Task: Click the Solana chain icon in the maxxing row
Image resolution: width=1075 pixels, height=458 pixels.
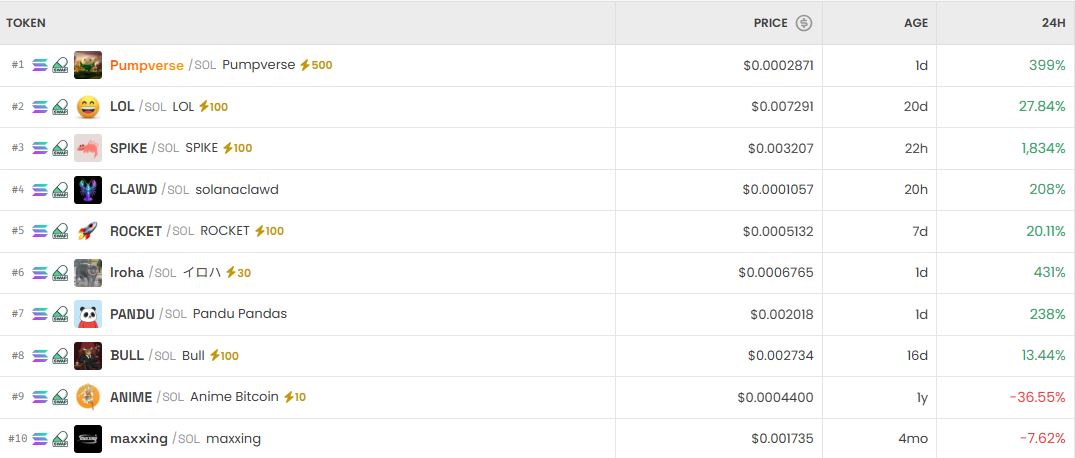Action: 40,439
